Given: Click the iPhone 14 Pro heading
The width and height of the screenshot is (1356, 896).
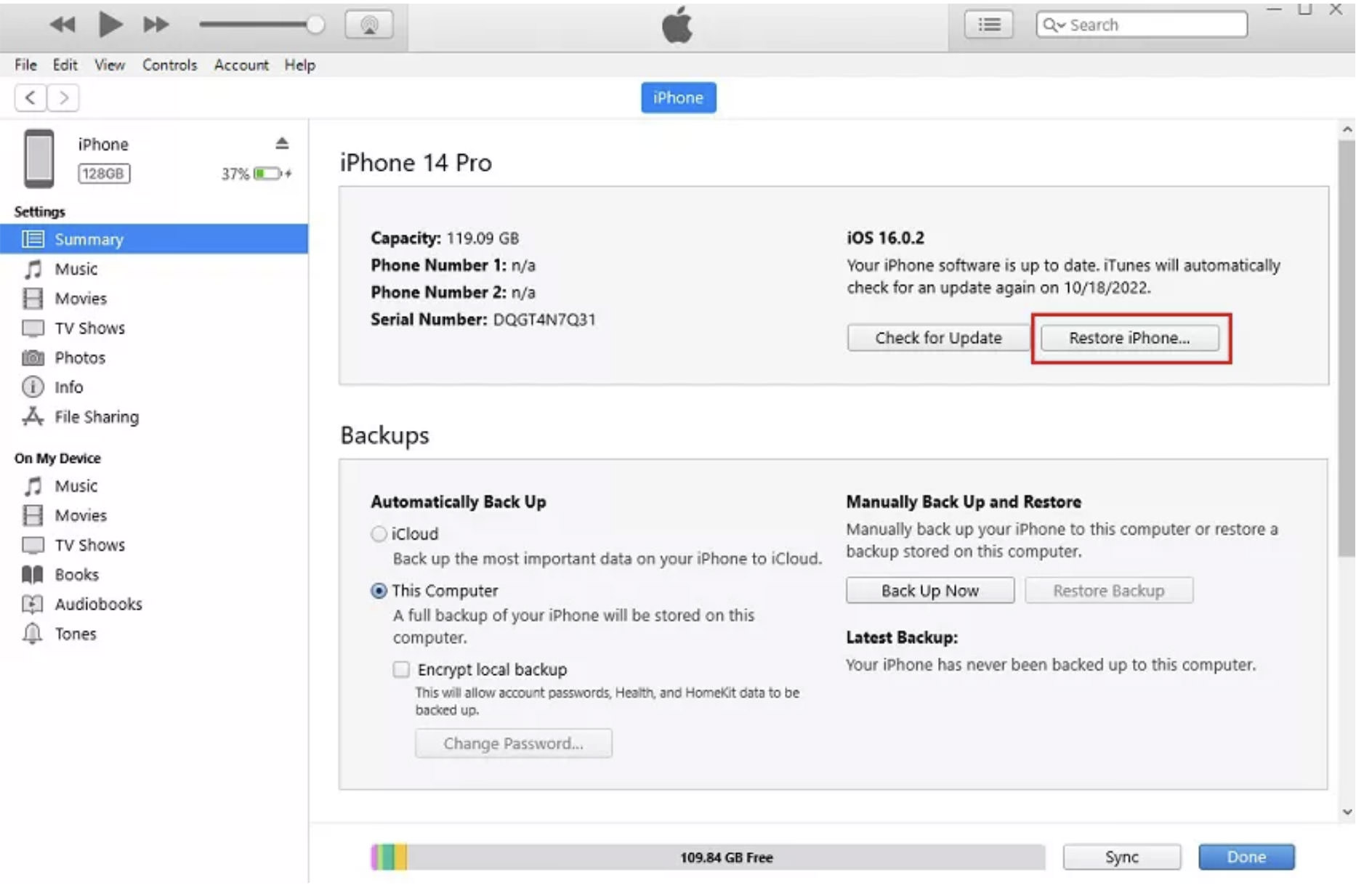Looking at the screenshot, I should point(416,163).
